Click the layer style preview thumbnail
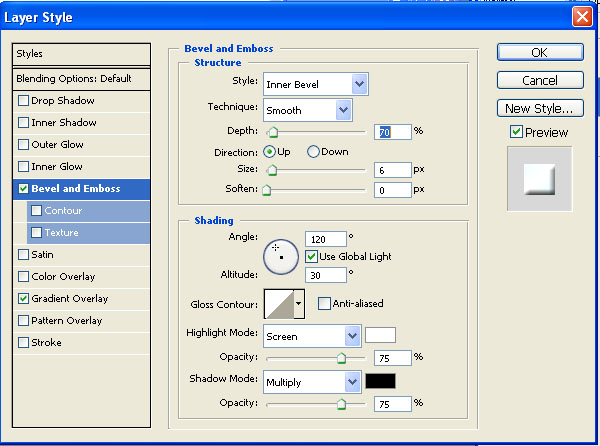600x446 pixels. [538, 179]
